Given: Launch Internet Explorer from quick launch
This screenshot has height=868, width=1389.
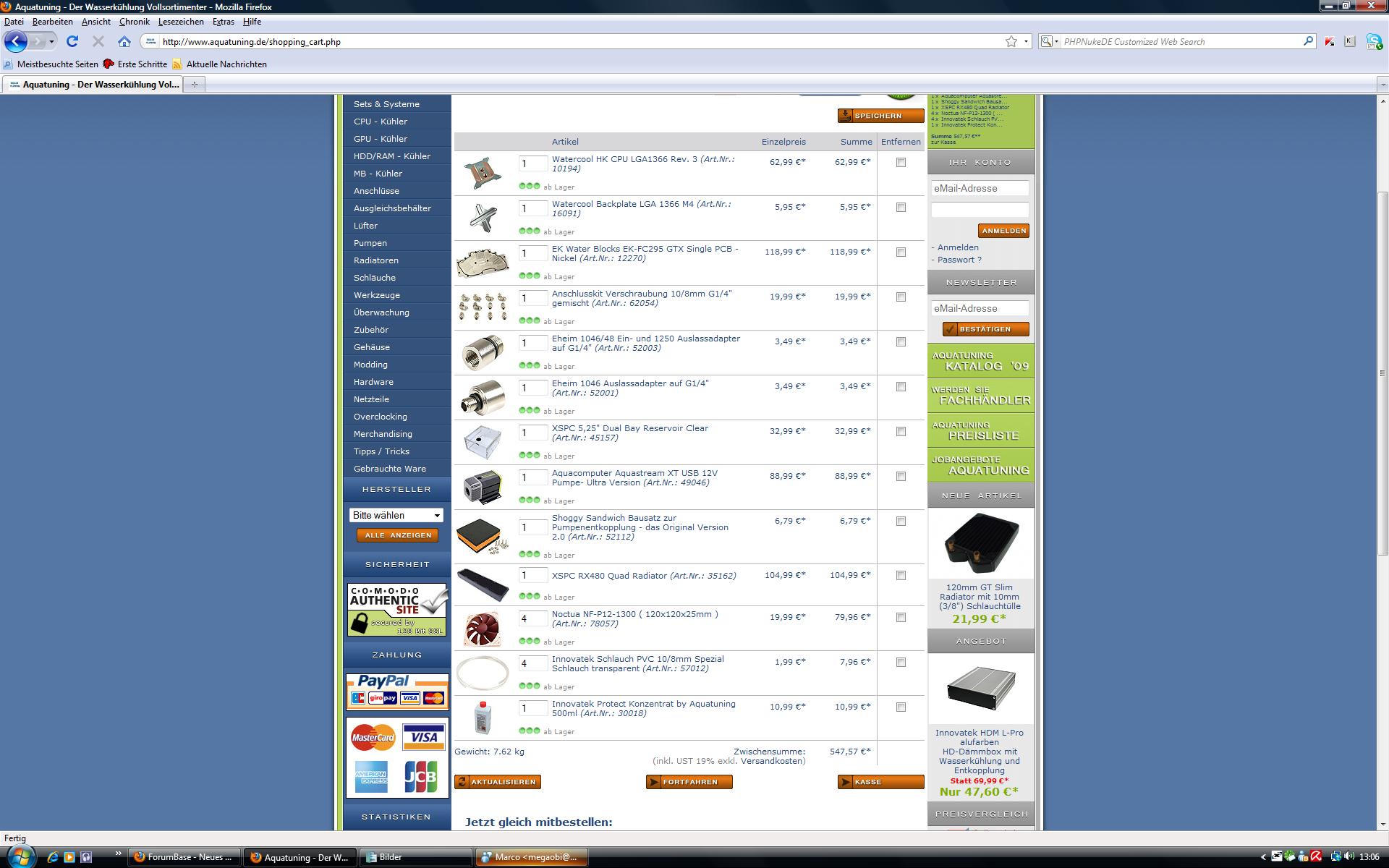Looking at the screenshot, I should [x=52, y=857].
